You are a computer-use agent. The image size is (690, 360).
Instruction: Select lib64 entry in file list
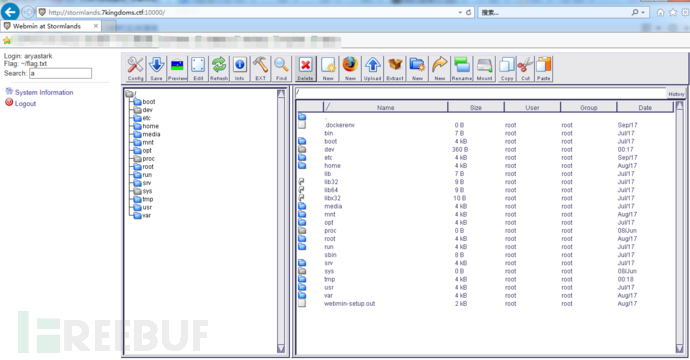point(331,190)
